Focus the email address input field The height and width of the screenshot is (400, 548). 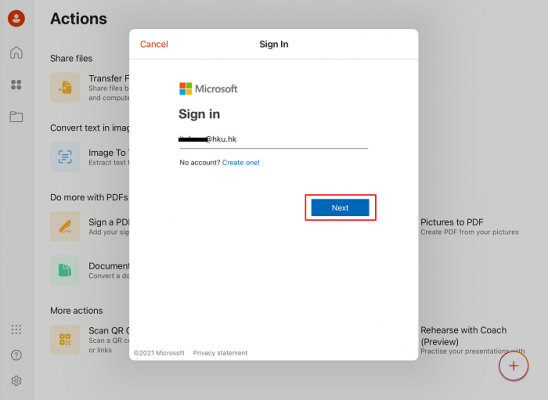(x=273, y=140)
